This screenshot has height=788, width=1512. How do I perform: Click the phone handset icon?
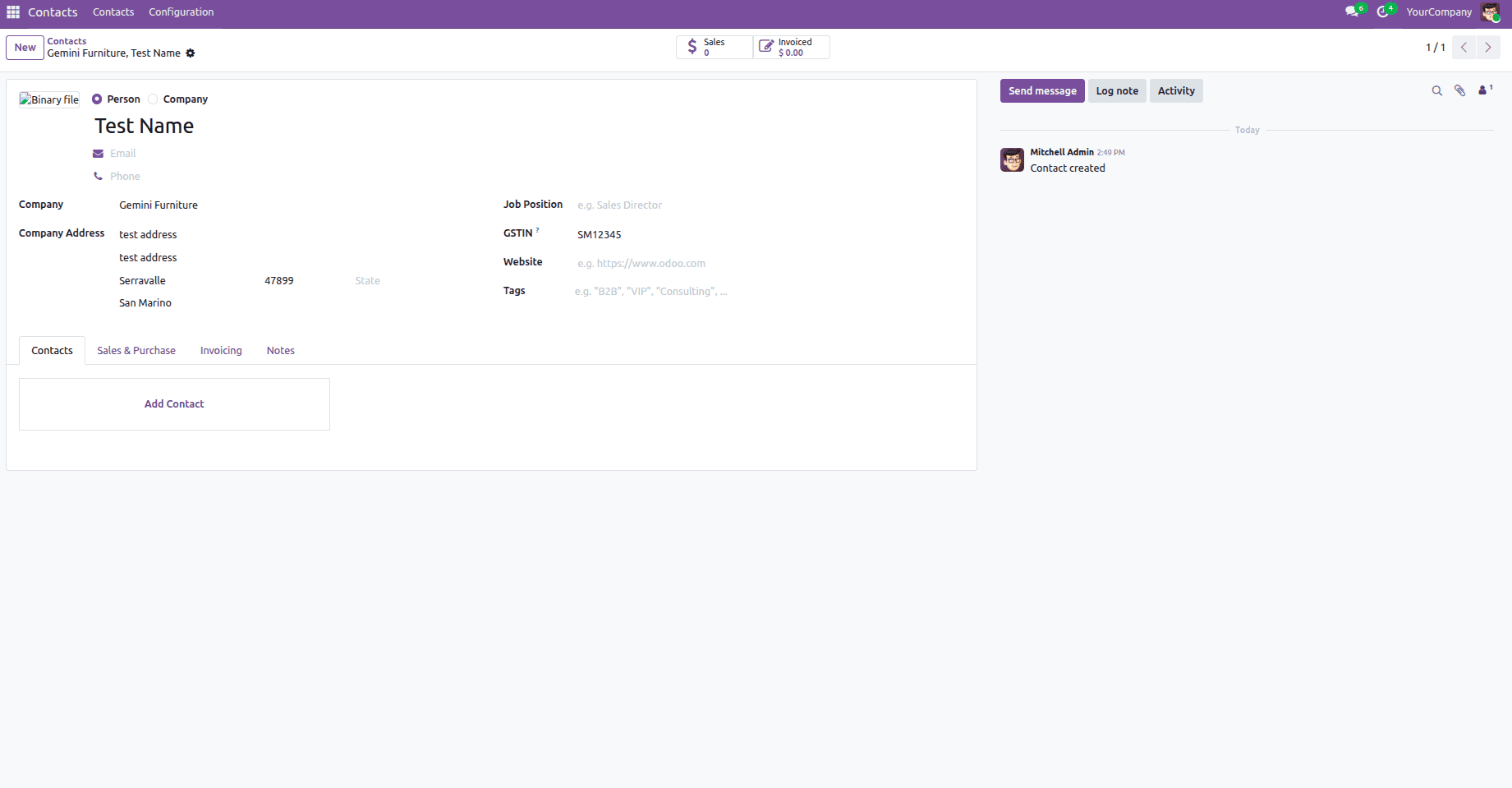tap(99, 177)
